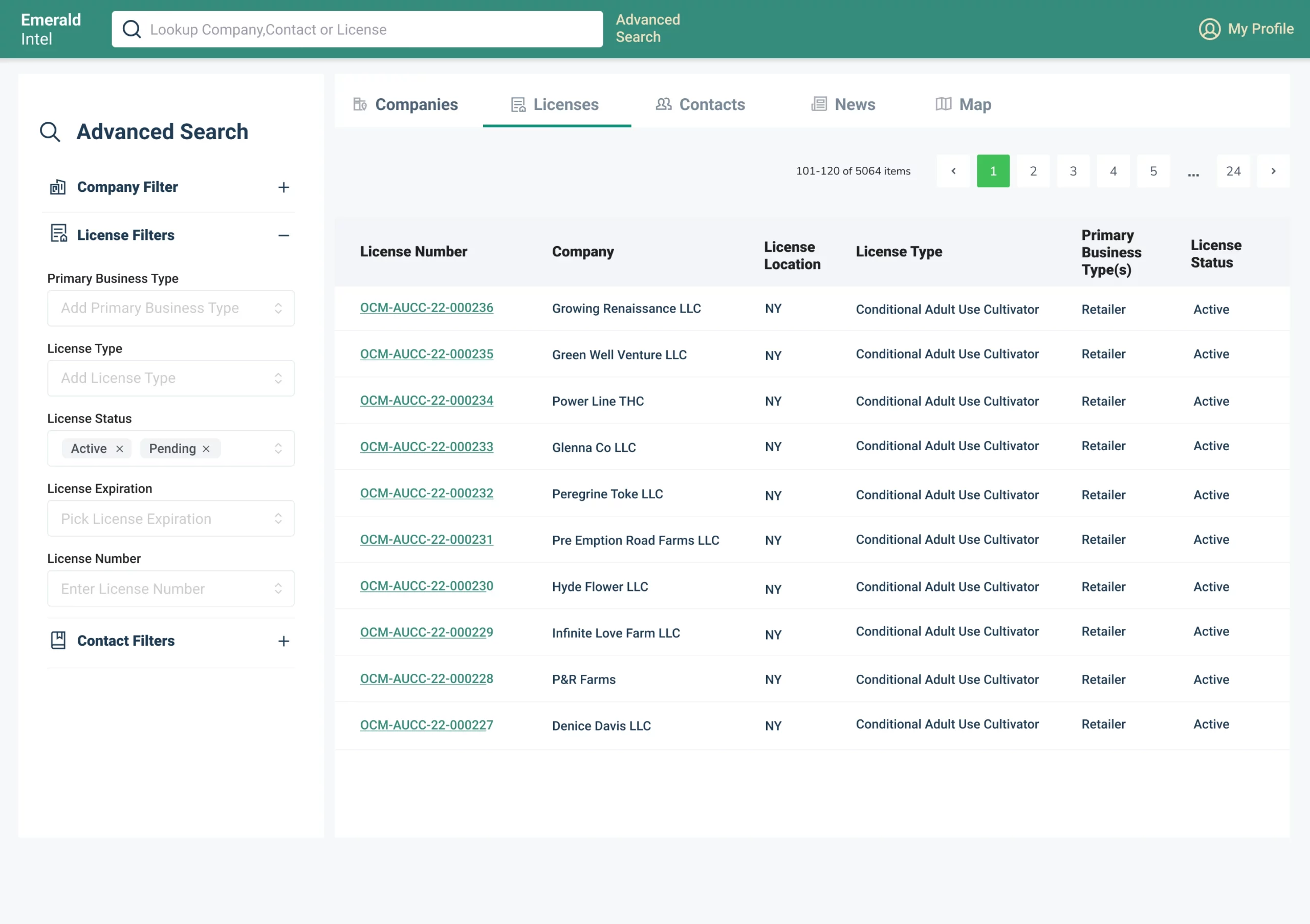
Task: Click the Emerald Intel logo
Action: click(x=51, y=29)
